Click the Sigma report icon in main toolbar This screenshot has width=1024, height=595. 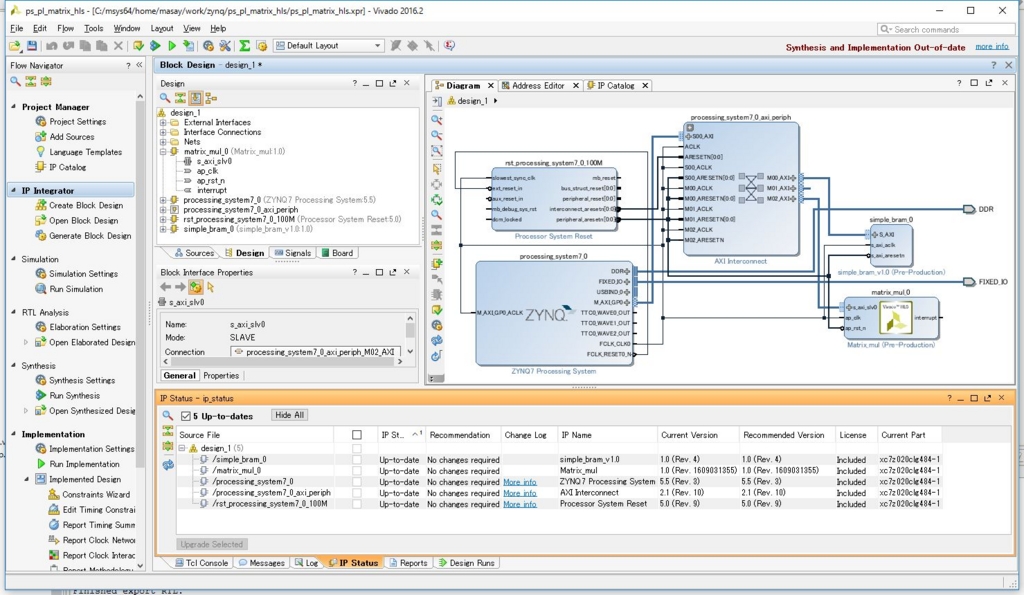pyautogui.click(x=244, y=46)
